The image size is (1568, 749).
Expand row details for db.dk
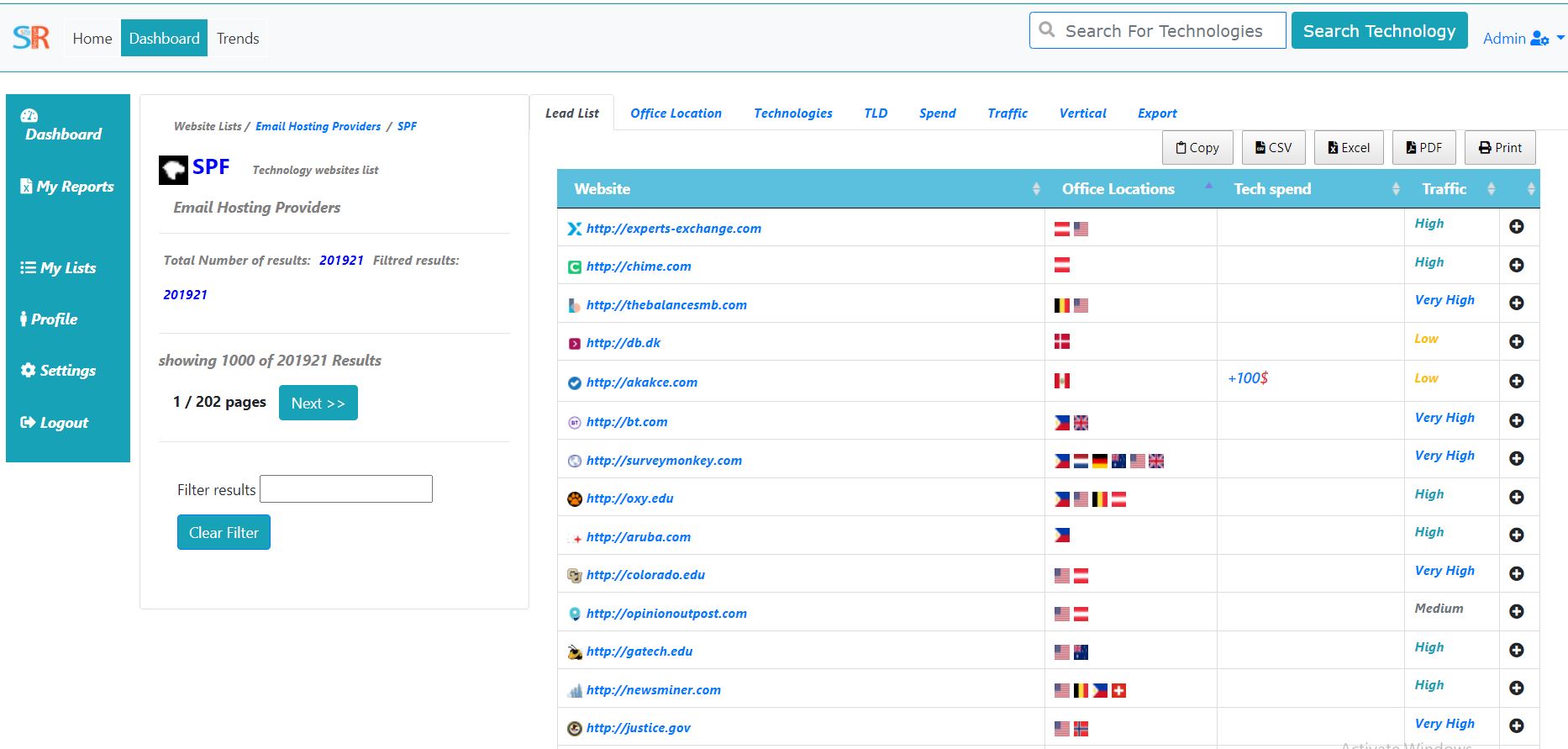pyautogui.click(x=1517, y=341)
